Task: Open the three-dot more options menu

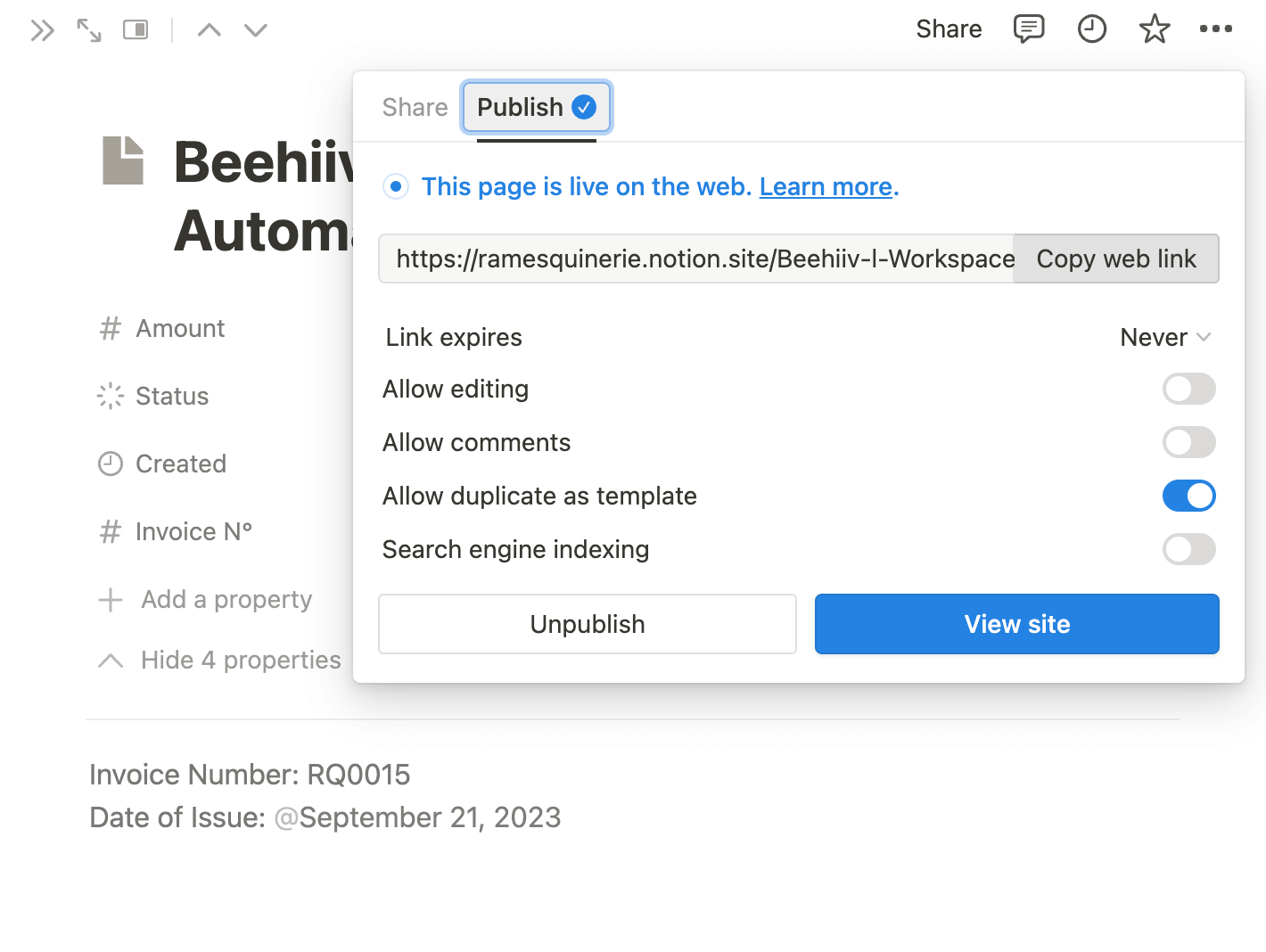Action: tap(1216, 29)
